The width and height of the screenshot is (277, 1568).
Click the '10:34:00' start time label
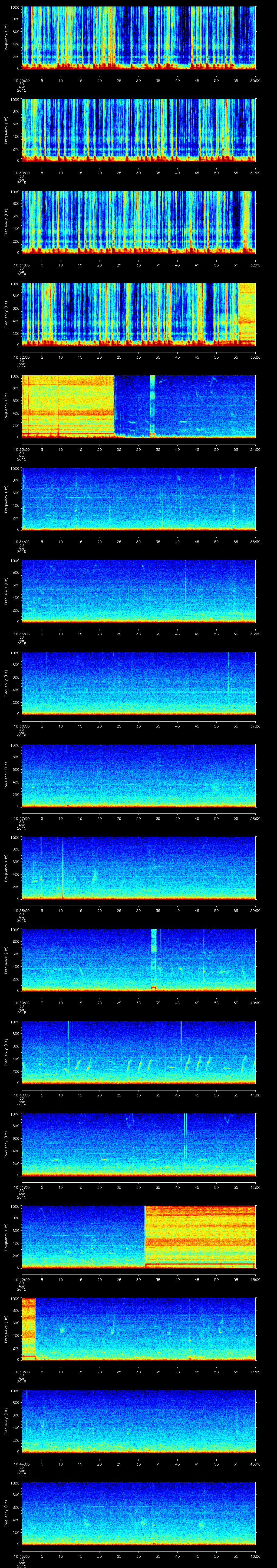tap(21, 542)
